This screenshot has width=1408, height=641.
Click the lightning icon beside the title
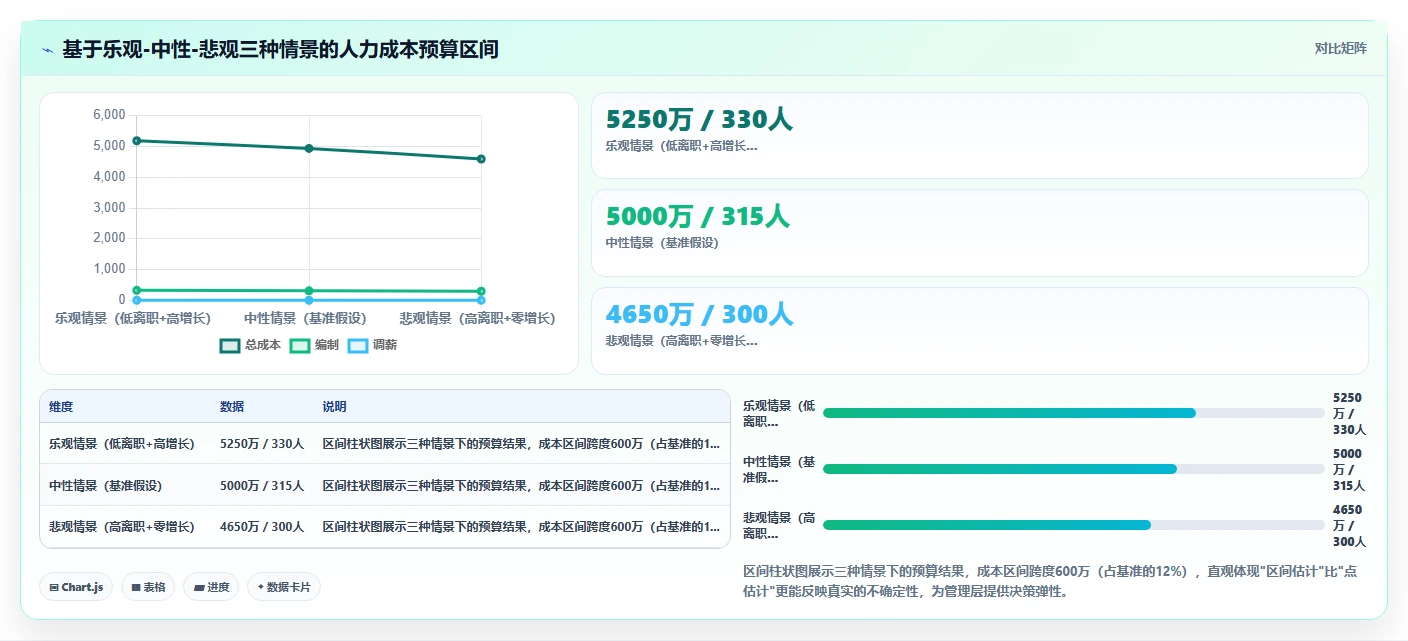[47, 50]
